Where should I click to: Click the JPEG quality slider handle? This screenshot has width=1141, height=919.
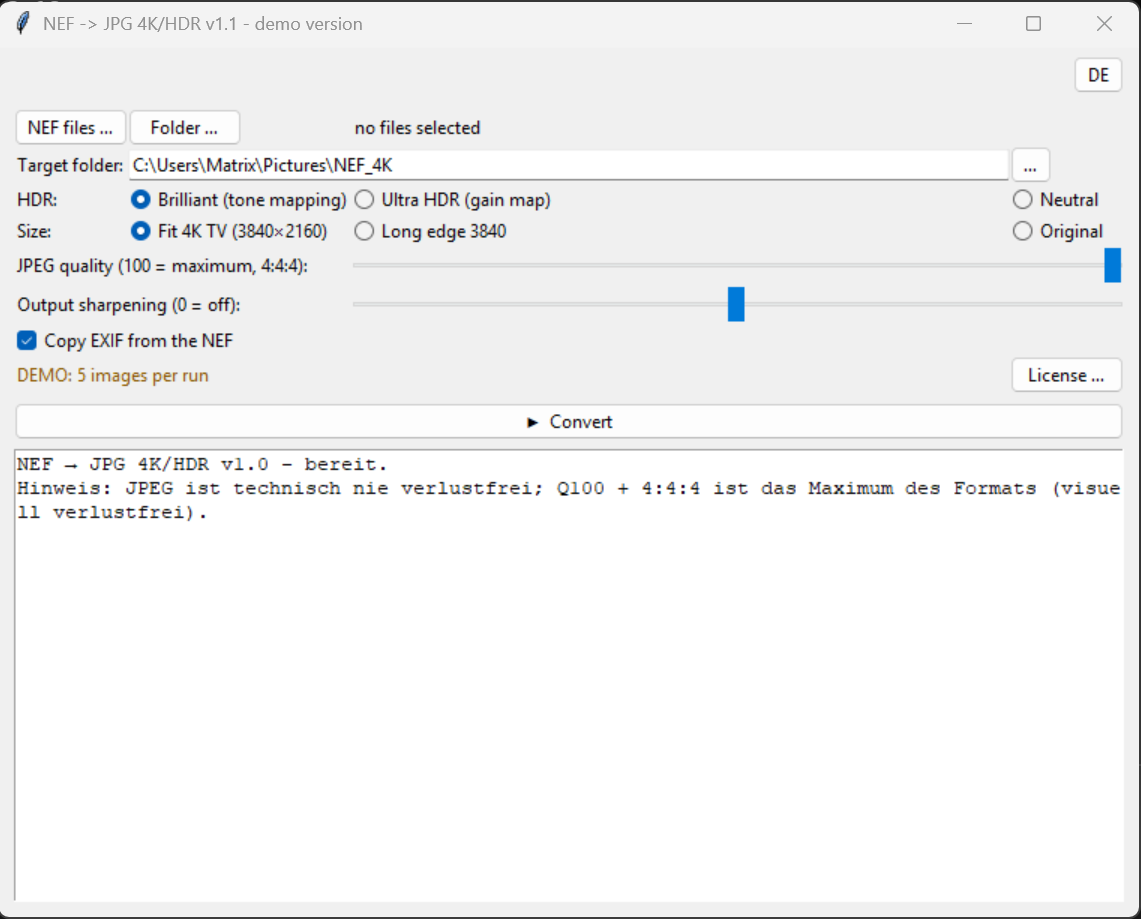point(1113,265)
